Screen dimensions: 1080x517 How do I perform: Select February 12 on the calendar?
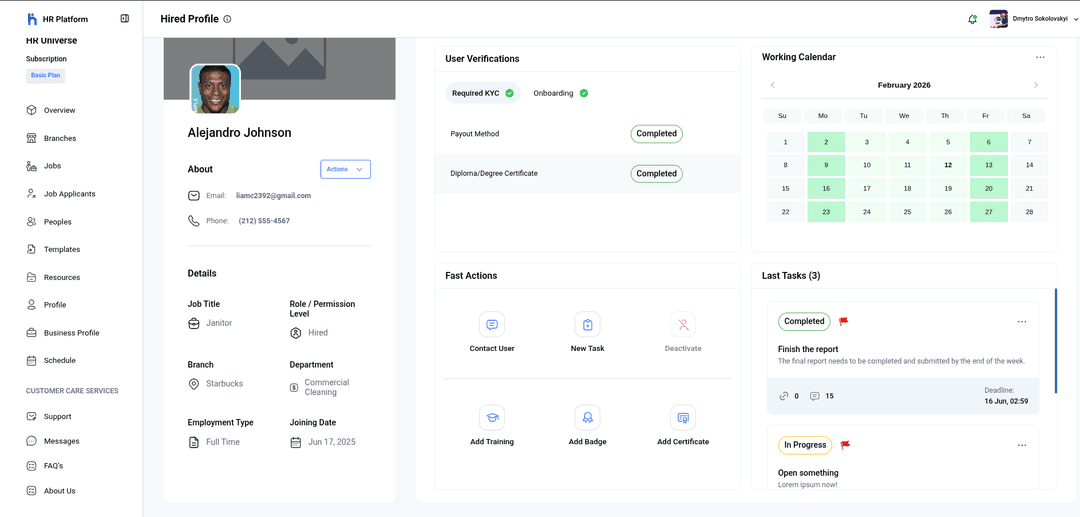point(947,165)
